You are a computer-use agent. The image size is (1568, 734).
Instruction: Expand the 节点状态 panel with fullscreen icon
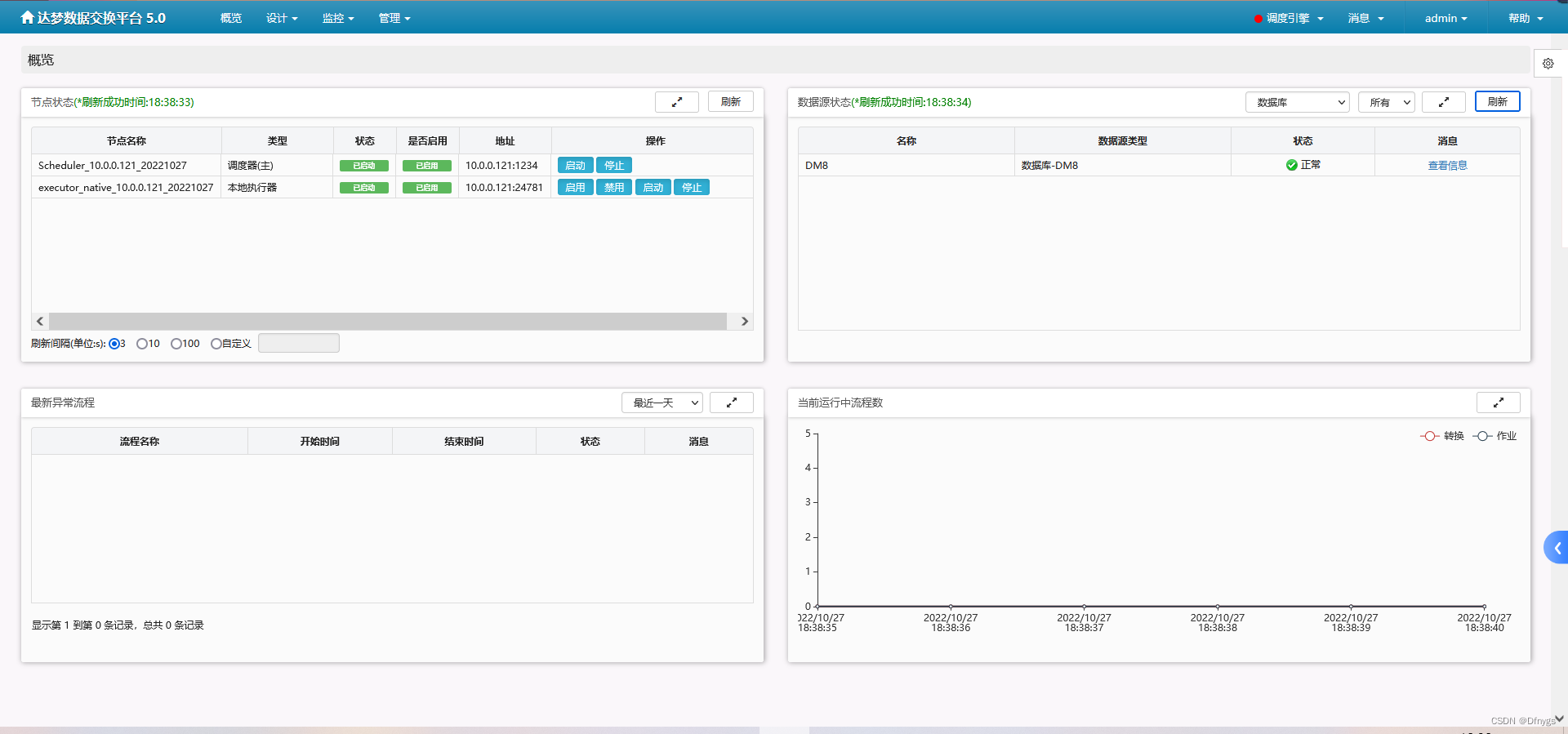[677, 102]
